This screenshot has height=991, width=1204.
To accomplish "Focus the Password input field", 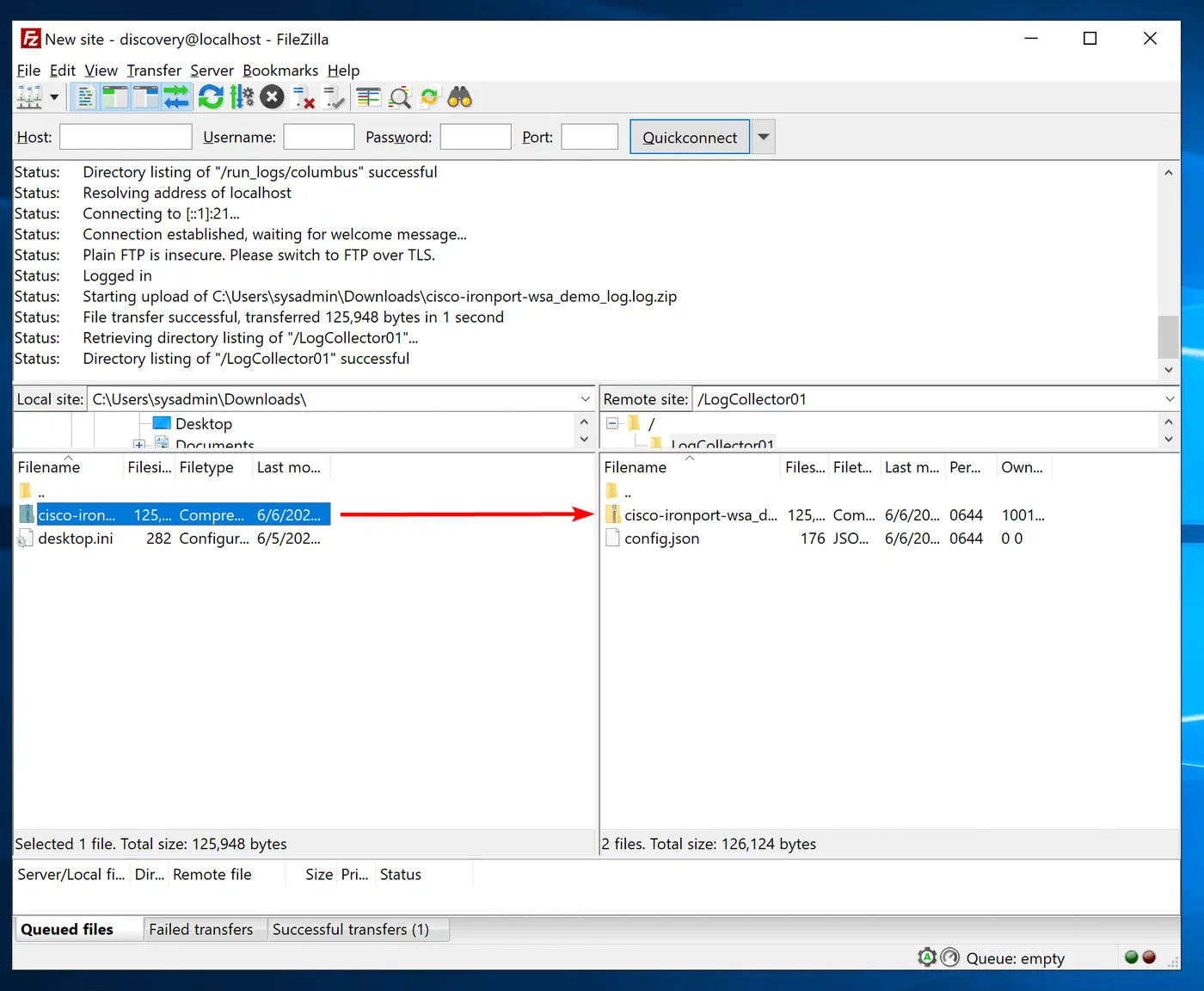I will [476, 137].
